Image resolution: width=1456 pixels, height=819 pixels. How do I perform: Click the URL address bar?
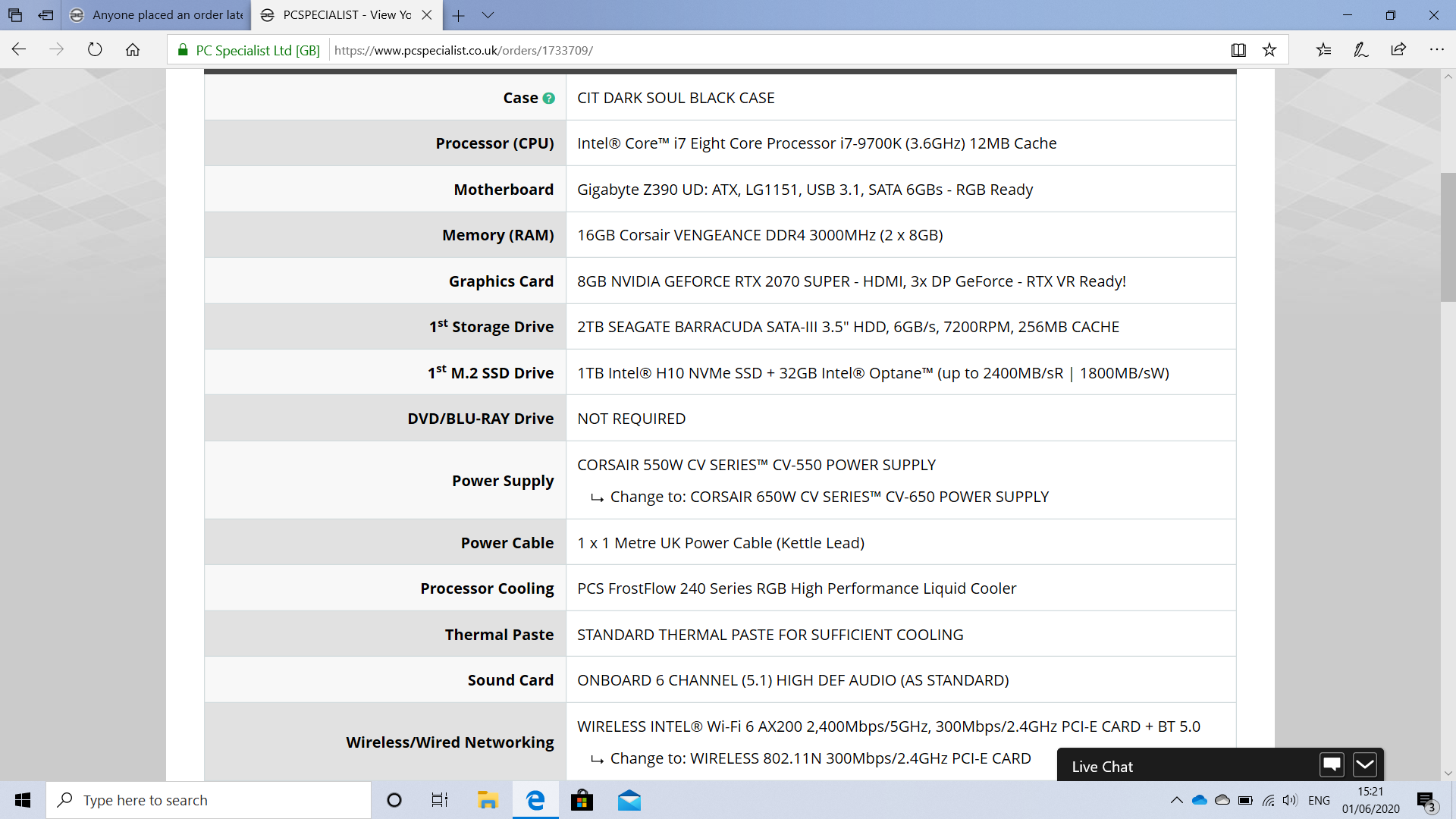[x=773, y=50]
